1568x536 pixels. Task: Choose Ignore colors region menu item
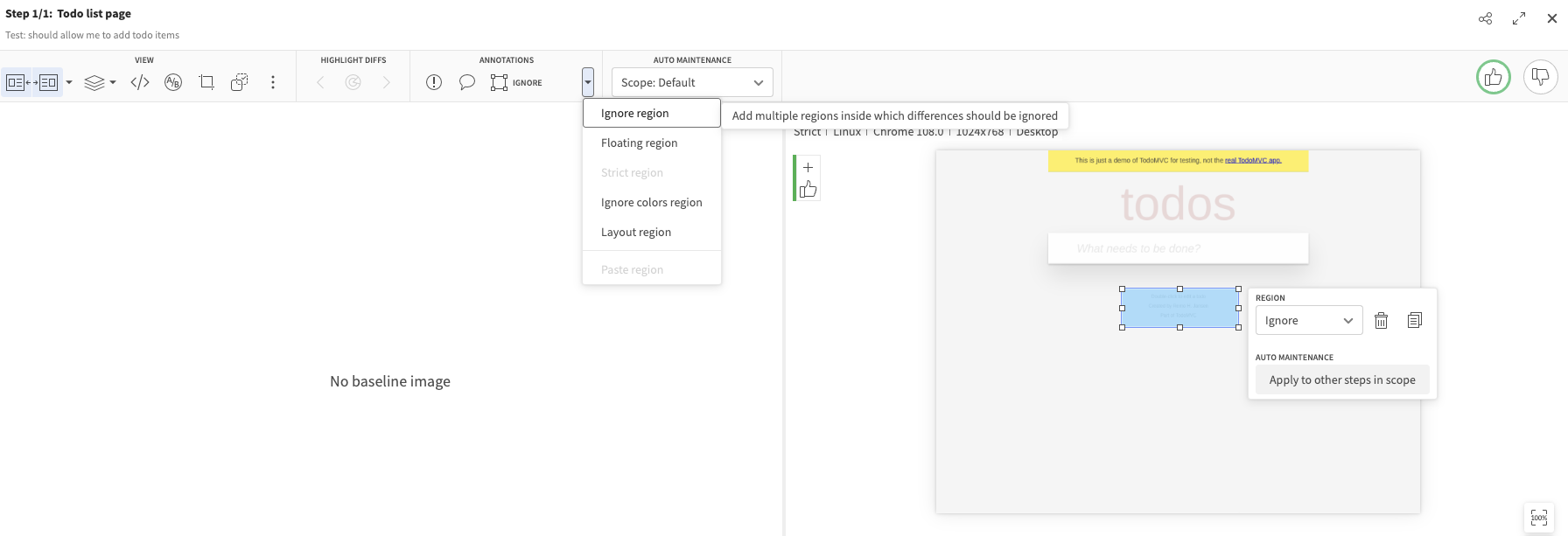(x=651, y=202)
